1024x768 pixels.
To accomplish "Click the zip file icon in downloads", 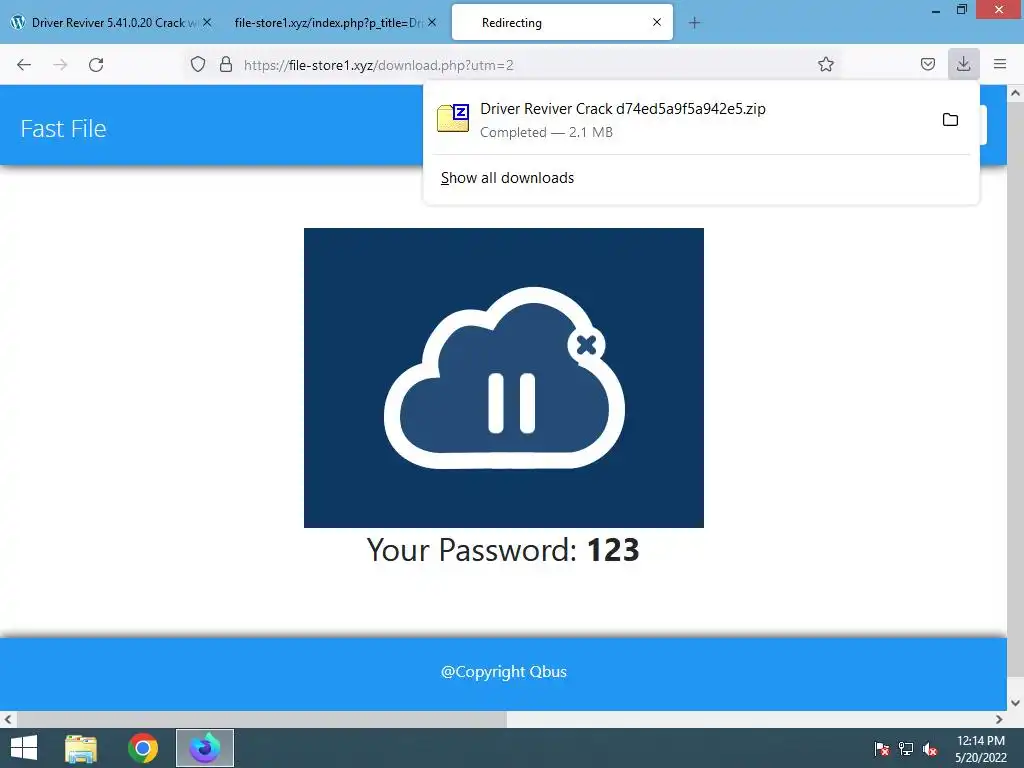I will pyautogui.click(x=453, y=118).
